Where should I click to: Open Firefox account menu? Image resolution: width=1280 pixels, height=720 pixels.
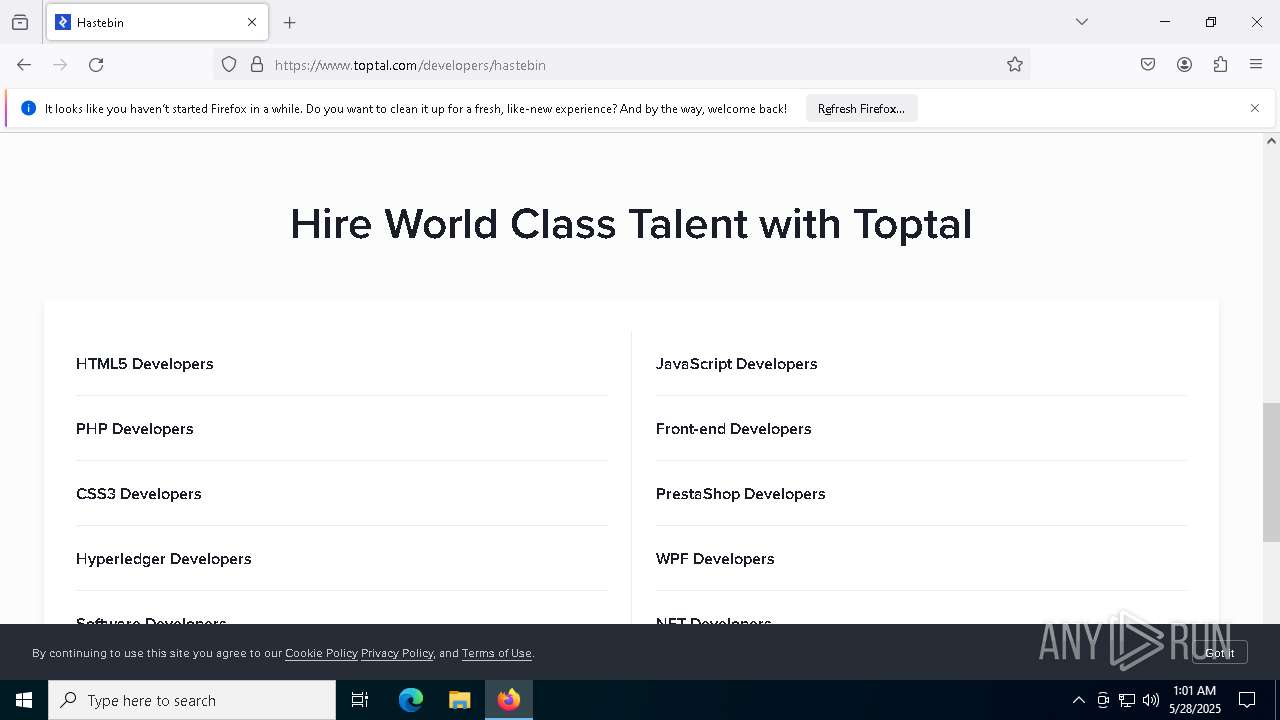1184,65
